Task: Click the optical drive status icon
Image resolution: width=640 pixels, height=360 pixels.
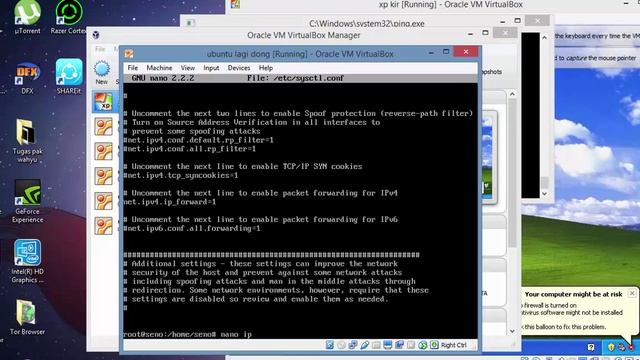Action: (341, 345)
